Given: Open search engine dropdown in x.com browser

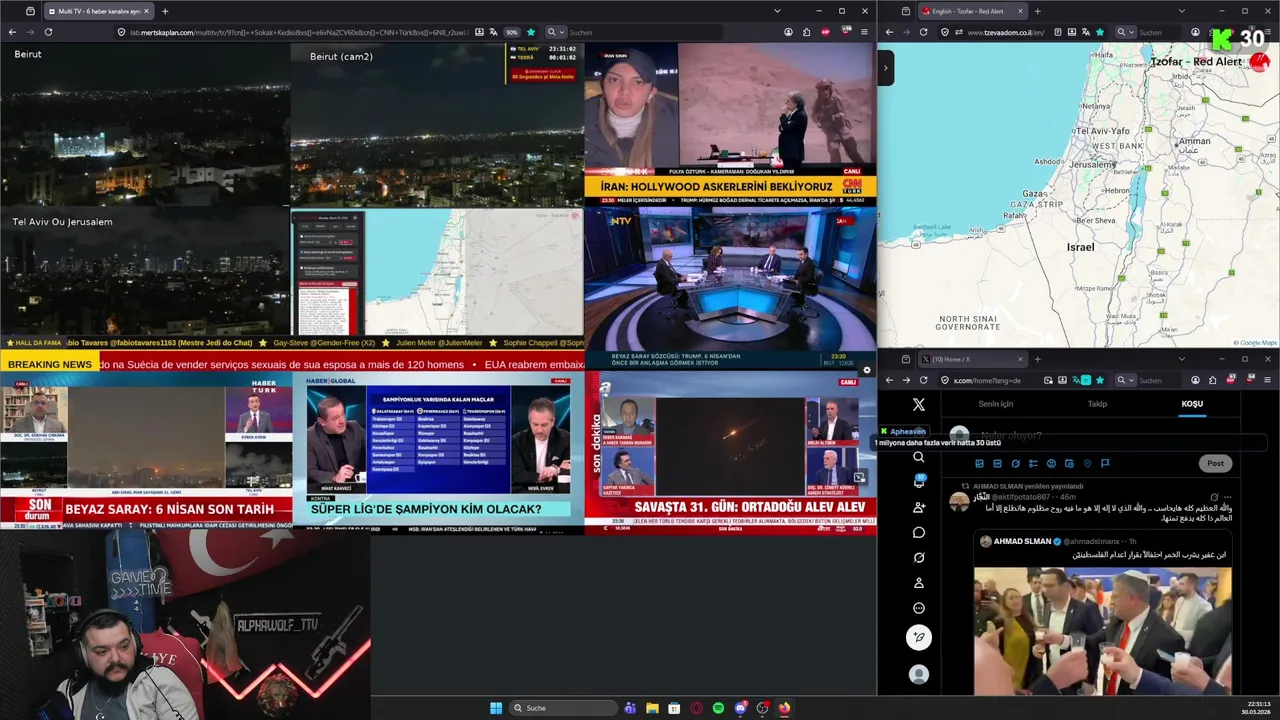Looking at the screenshot, I should [x=1124, y=380].
